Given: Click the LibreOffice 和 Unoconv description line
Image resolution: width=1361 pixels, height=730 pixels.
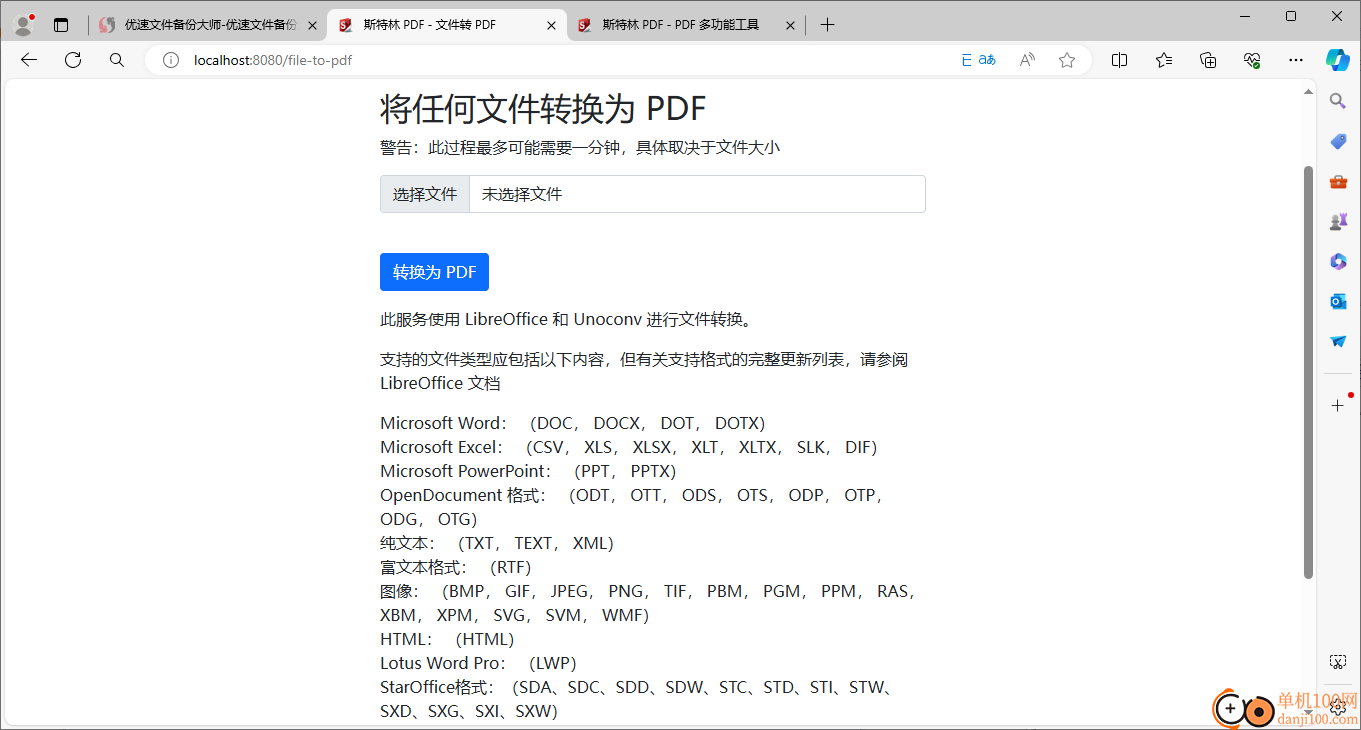Looking at the screenshot, I should [566, 320].
